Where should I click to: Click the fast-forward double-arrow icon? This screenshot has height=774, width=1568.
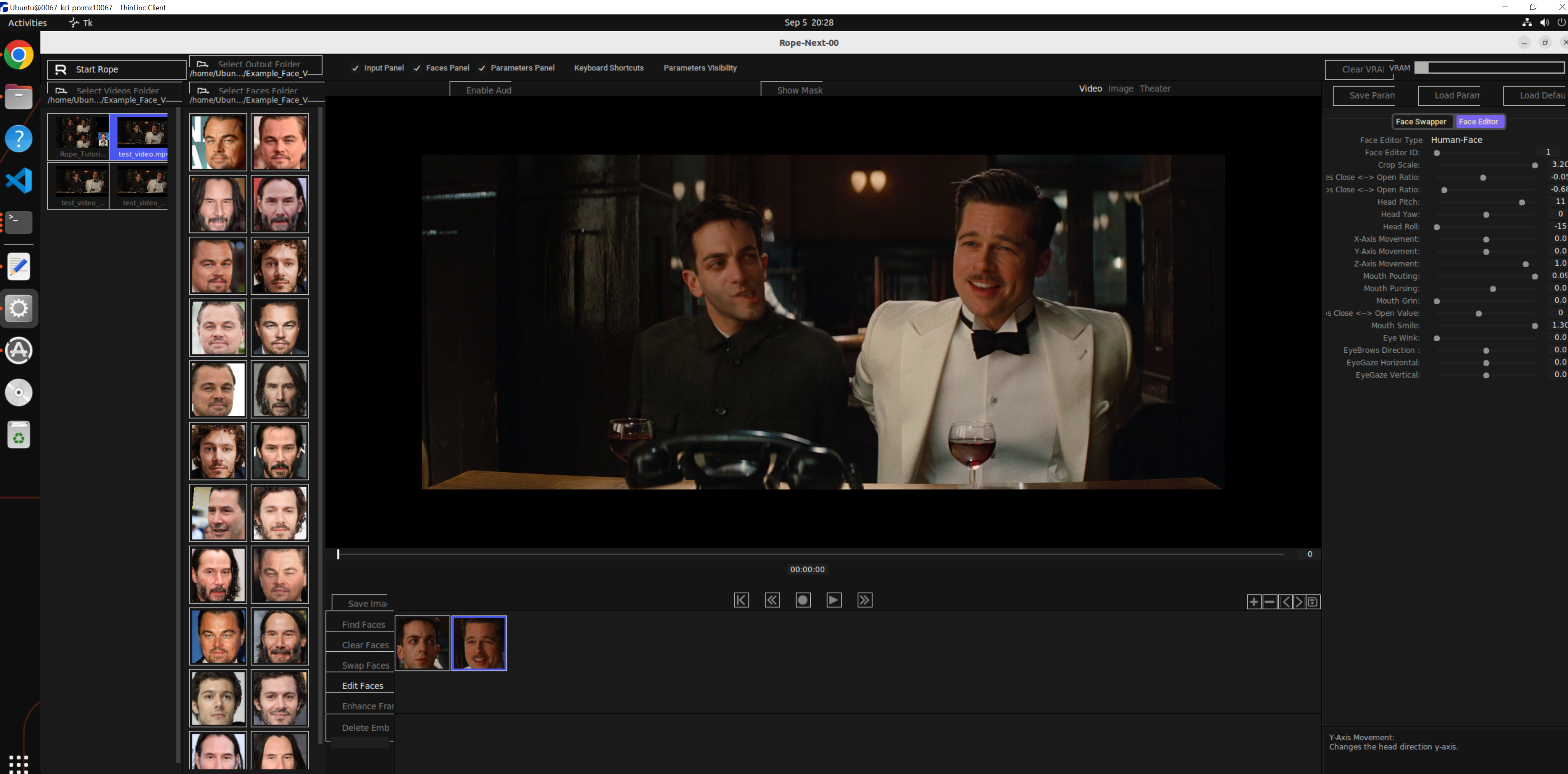[x=864, y=600]
